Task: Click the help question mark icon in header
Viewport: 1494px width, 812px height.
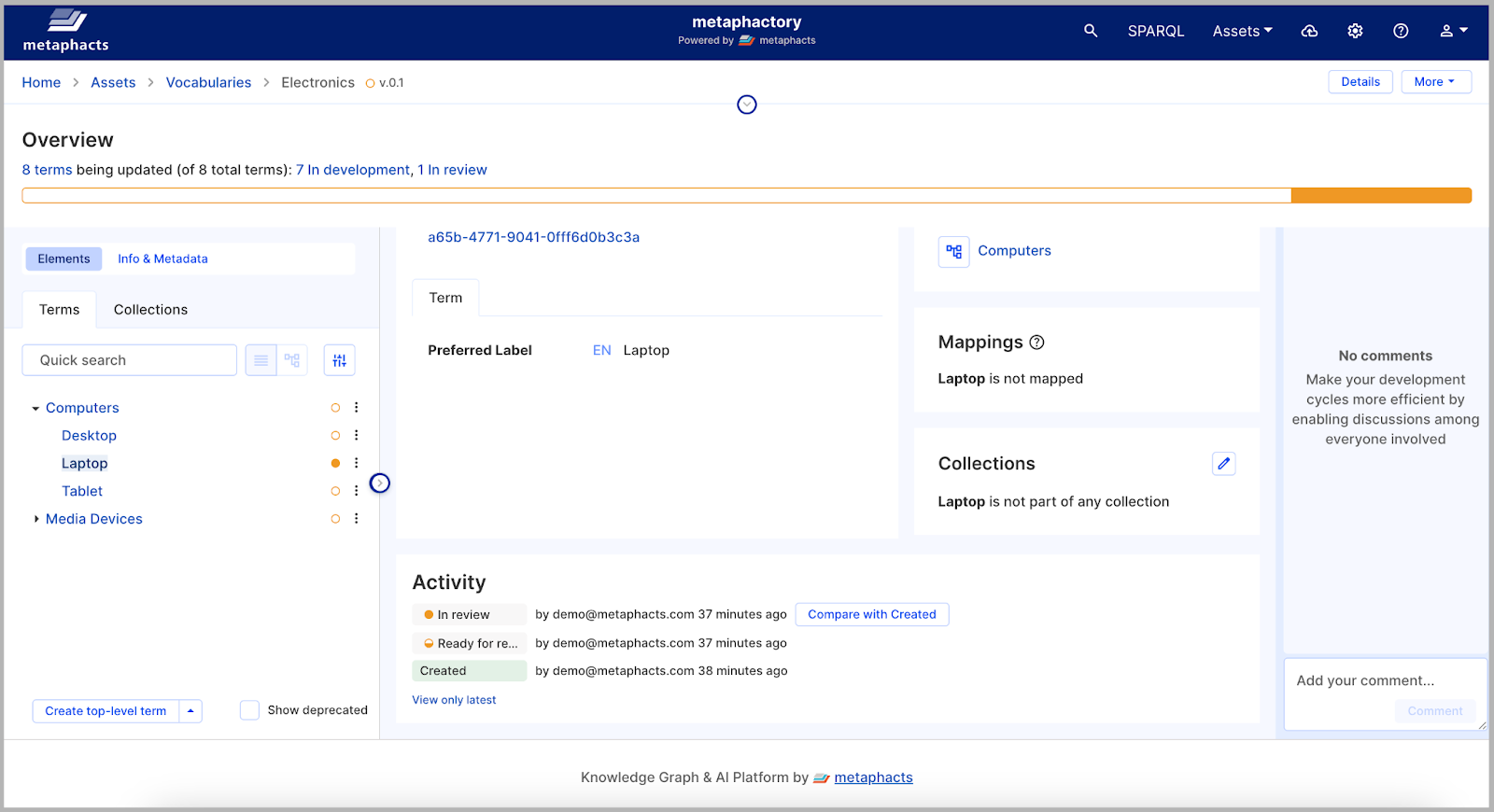Action: pos(1401,31)
